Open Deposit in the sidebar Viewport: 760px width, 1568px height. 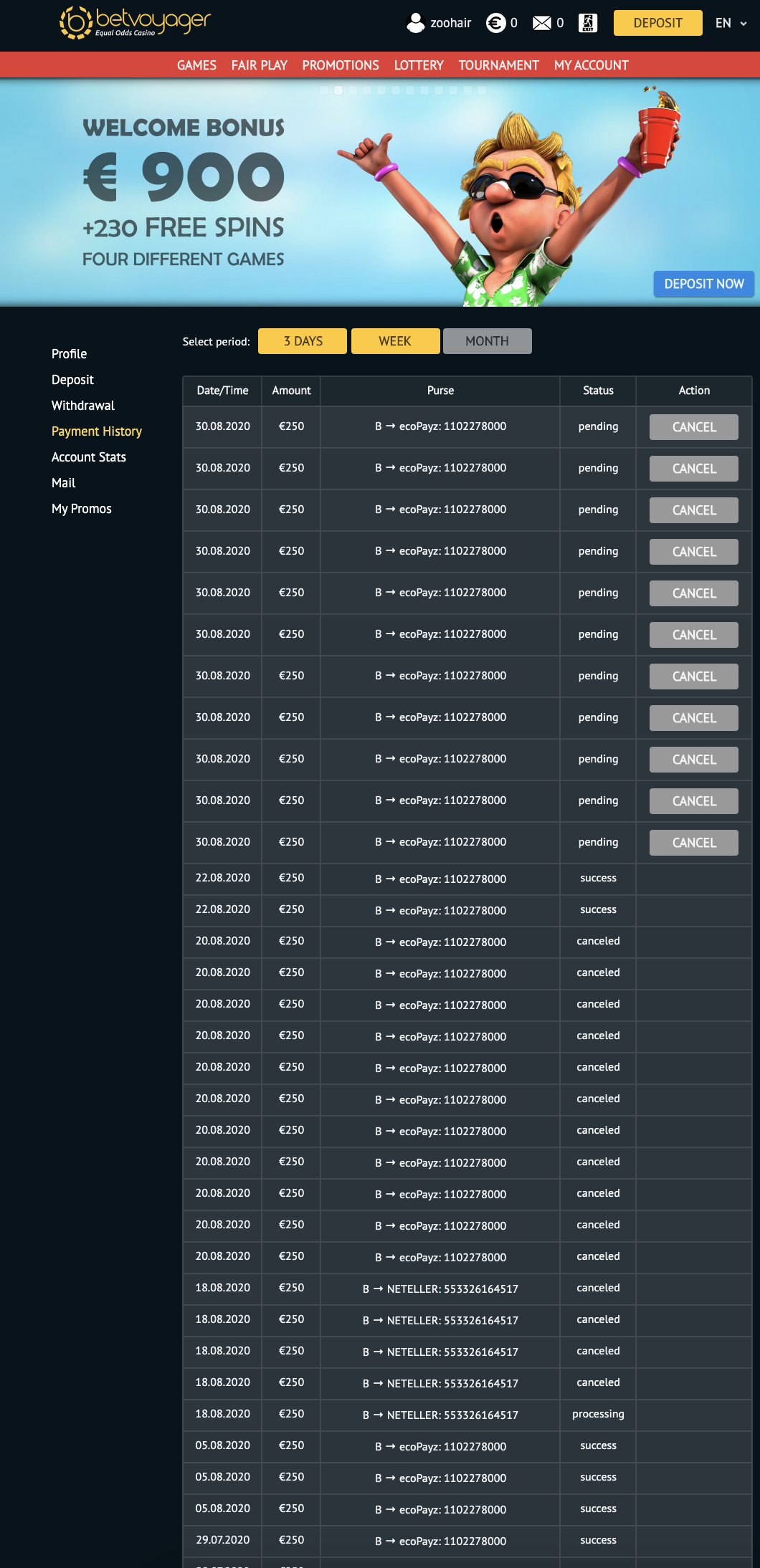[72, 380]
